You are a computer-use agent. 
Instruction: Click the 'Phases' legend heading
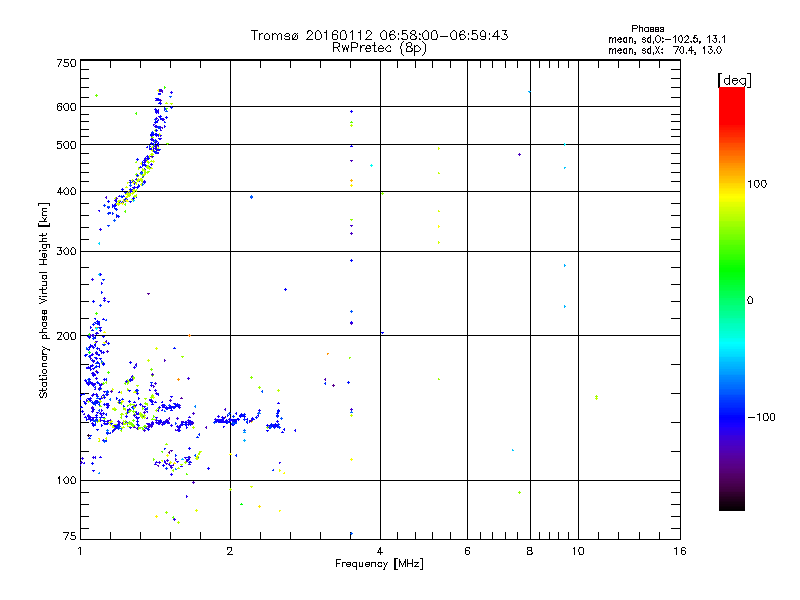tap(647, 29)
